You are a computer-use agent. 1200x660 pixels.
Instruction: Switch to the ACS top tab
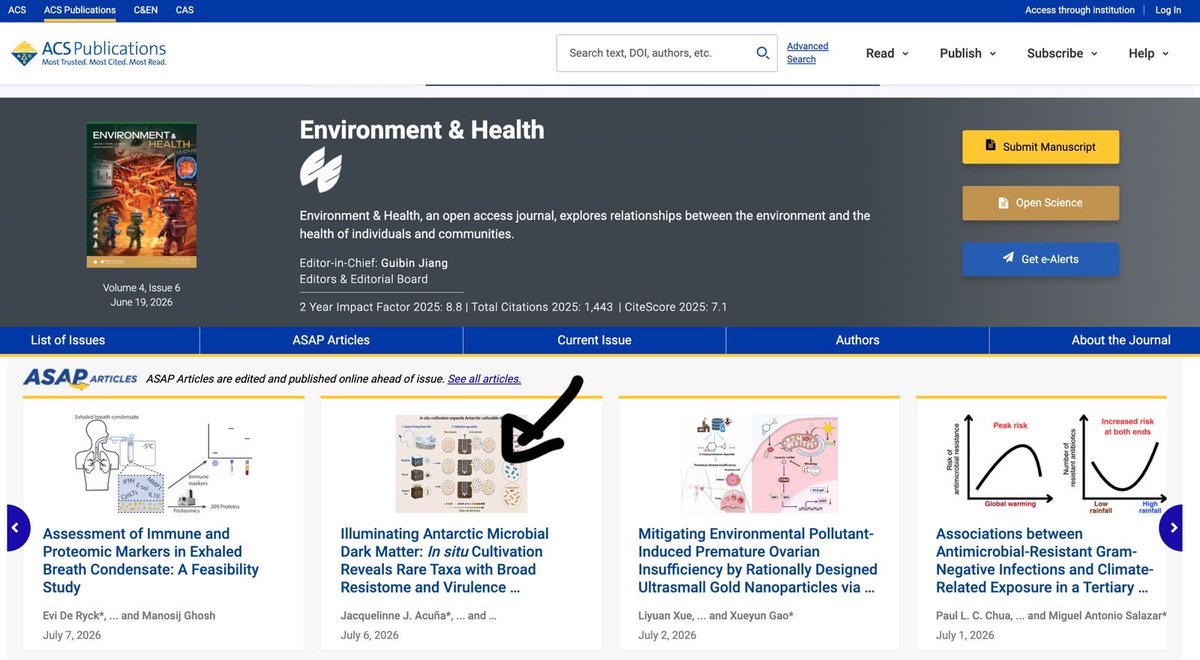[x=17, y=10]
